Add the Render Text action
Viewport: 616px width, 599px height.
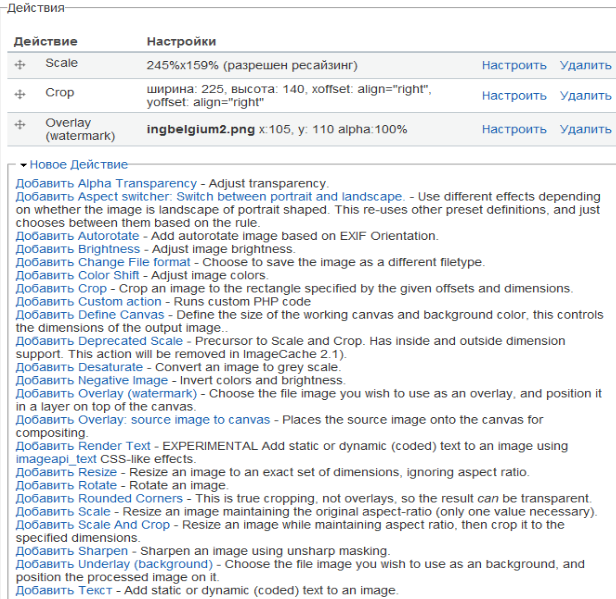click(x=83, y=446)
